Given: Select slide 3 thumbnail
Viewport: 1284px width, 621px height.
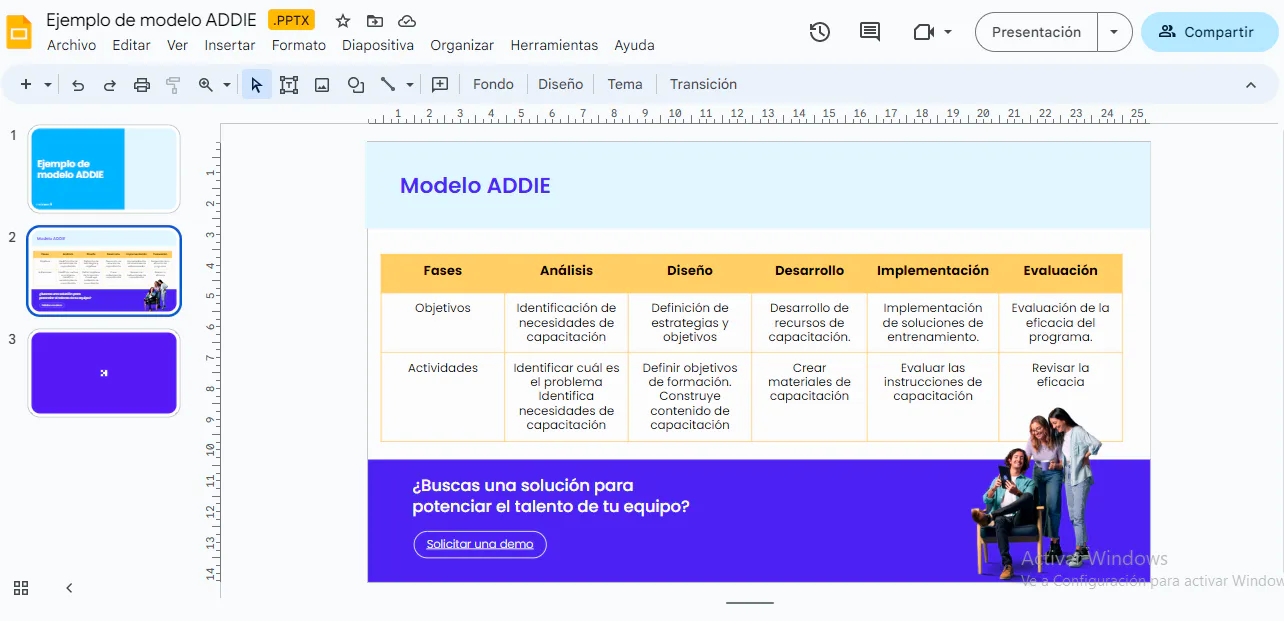Looking at the screenshot, I should tap(104, 372).
